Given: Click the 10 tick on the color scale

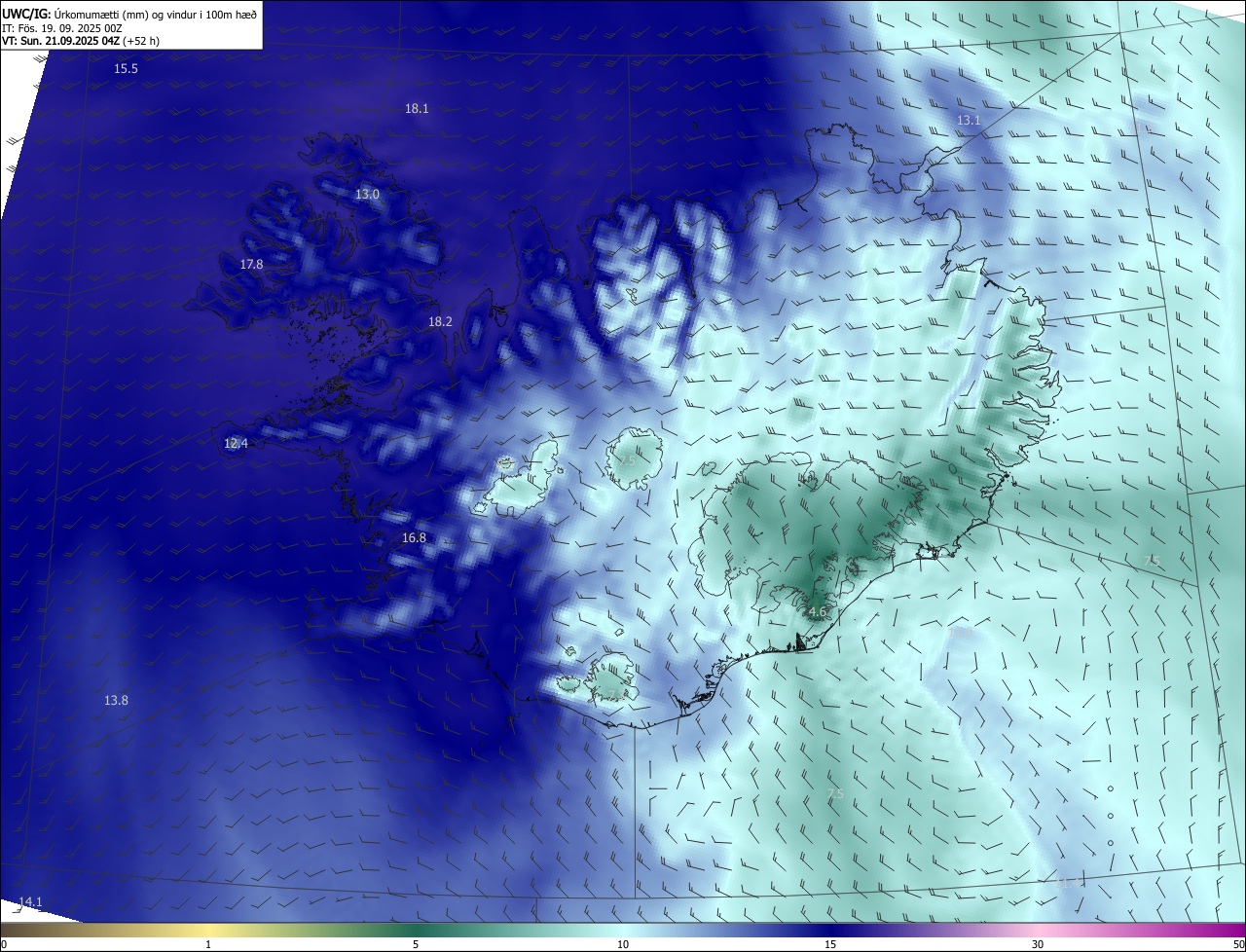Looking at the screenshot, I should click(x=623, y=944).
